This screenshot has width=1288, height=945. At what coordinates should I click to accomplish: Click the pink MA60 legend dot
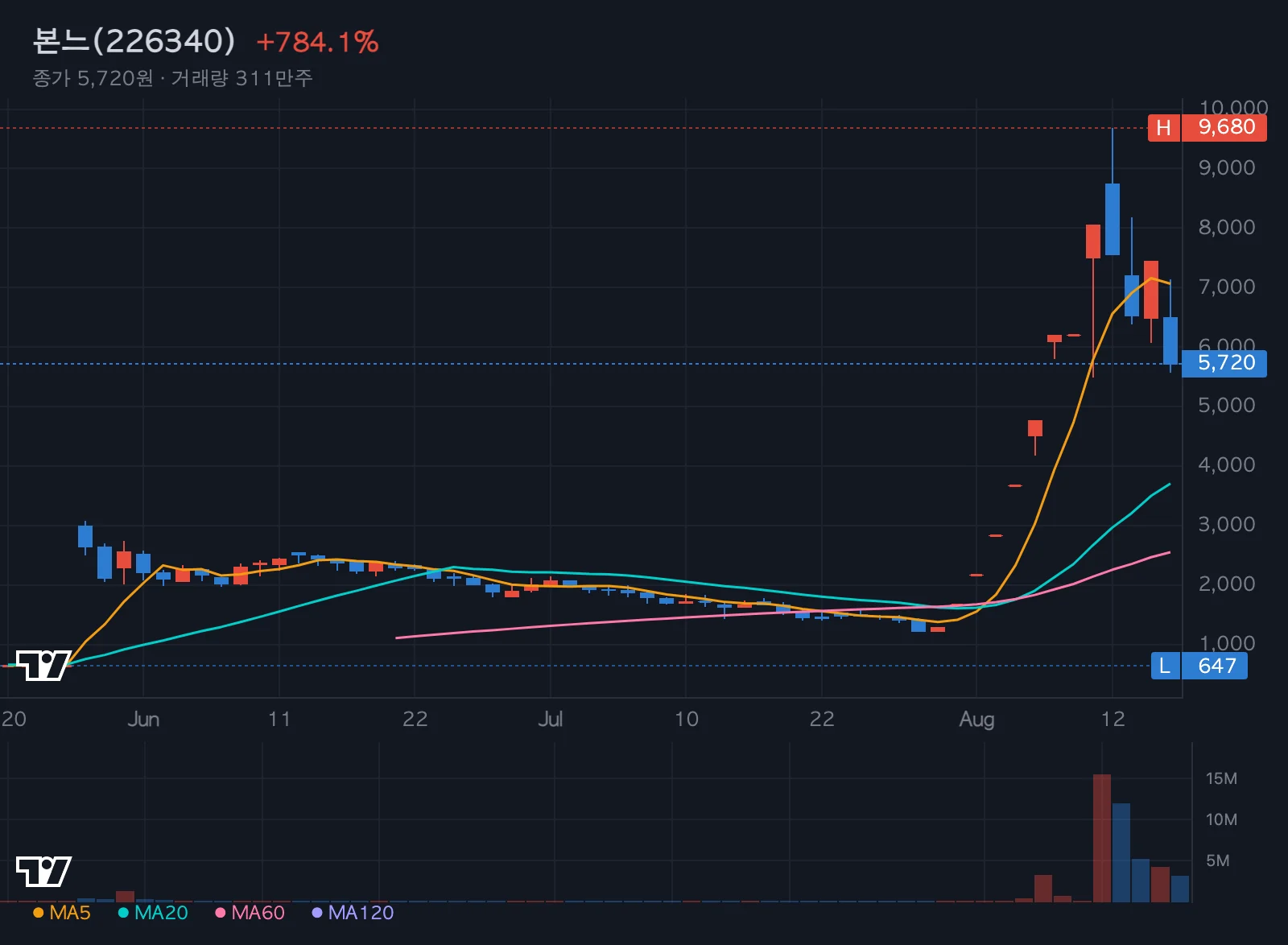[220, 913]
